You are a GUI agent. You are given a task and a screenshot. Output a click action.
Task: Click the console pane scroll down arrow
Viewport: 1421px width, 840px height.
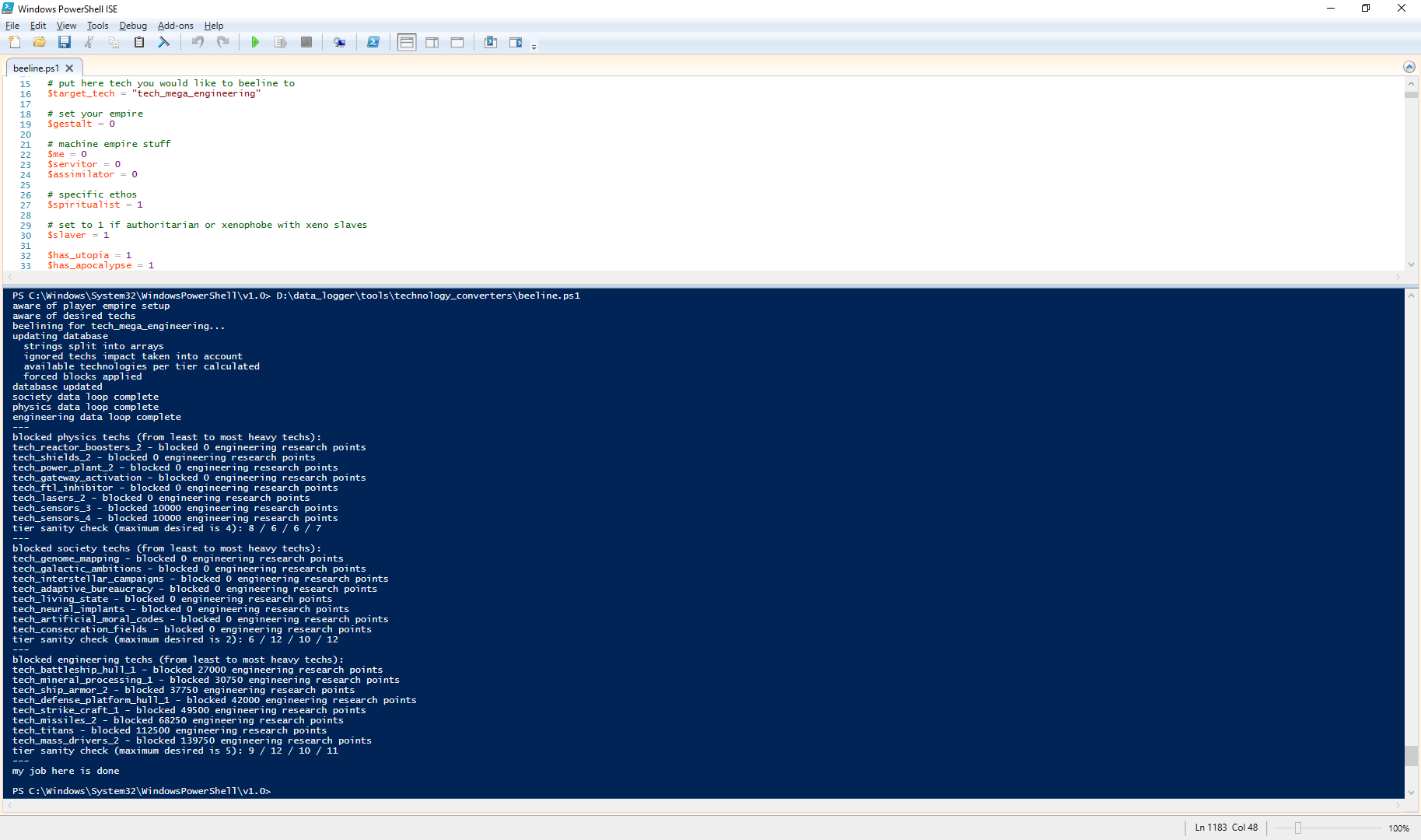click(x=1411, y=793)
